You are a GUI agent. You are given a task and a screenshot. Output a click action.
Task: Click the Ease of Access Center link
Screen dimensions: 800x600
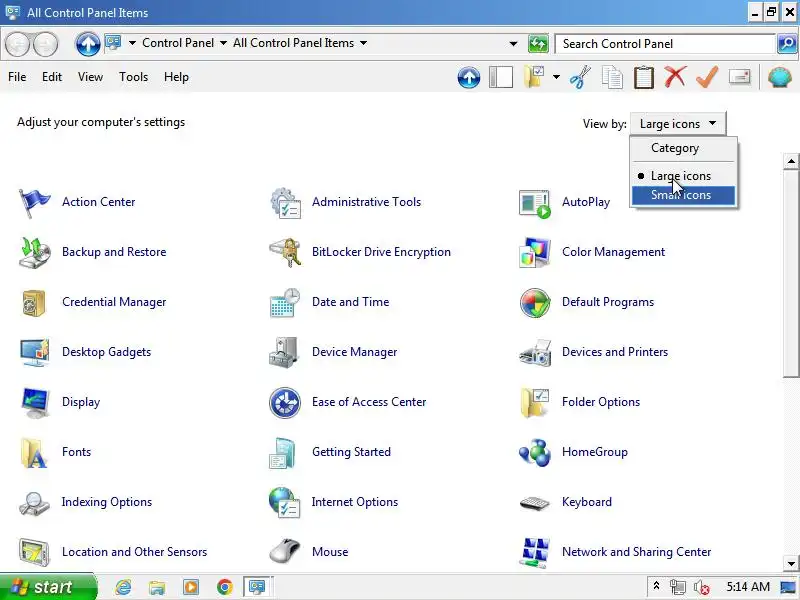pyautogui.click(x=369, y=402)
